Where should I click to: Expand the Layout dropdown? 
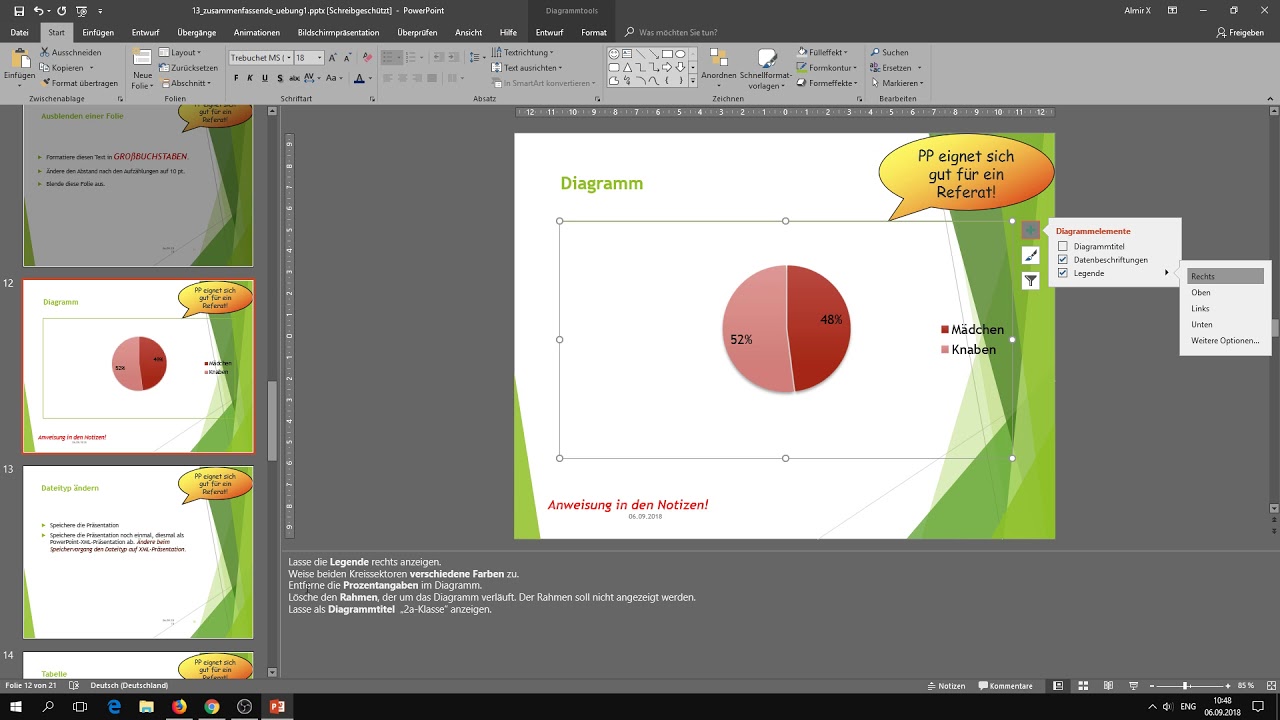tap(182, 52)
